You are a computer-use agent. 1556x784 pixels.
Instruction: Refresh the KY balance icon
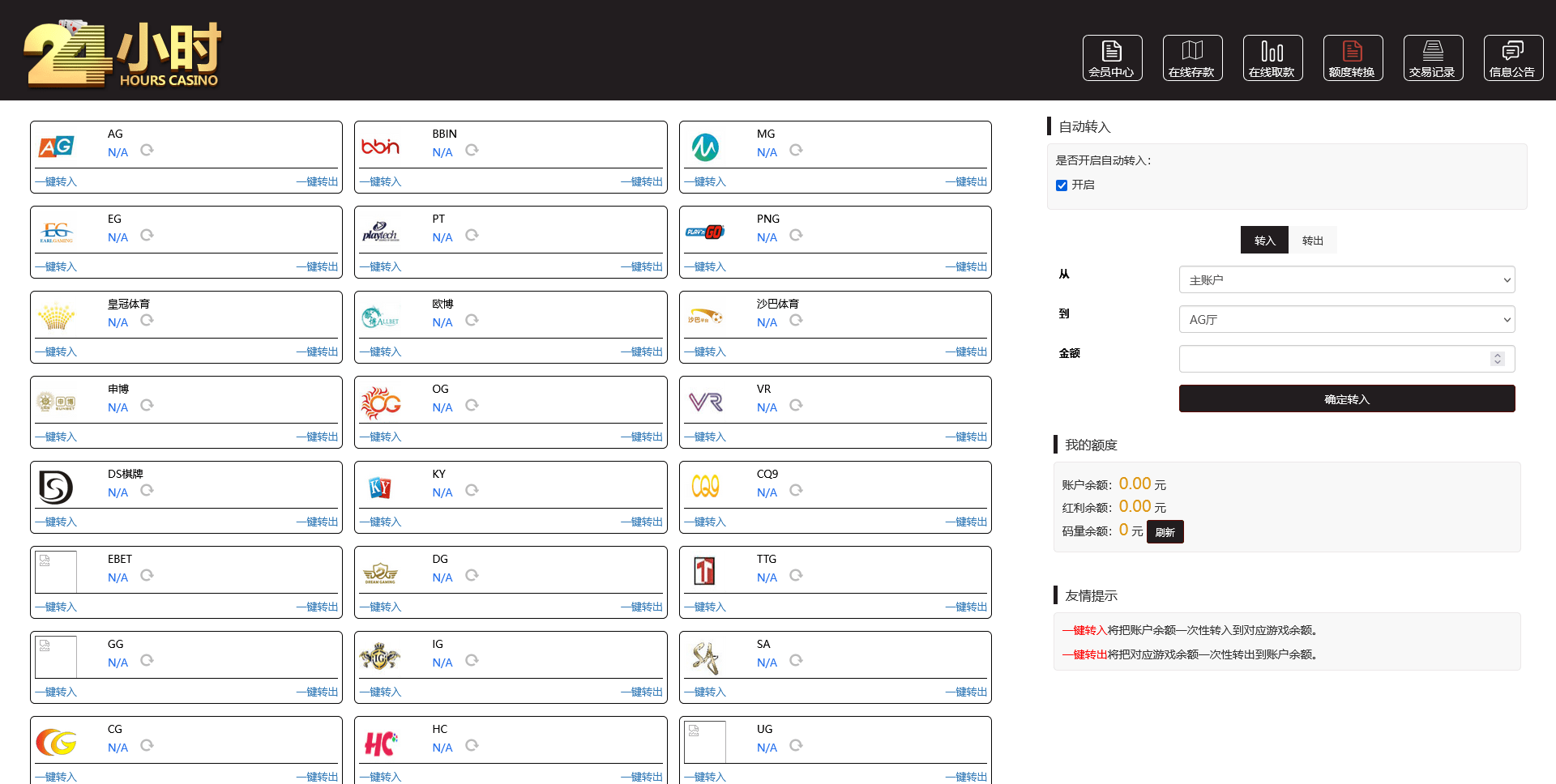tap(472, 491)
